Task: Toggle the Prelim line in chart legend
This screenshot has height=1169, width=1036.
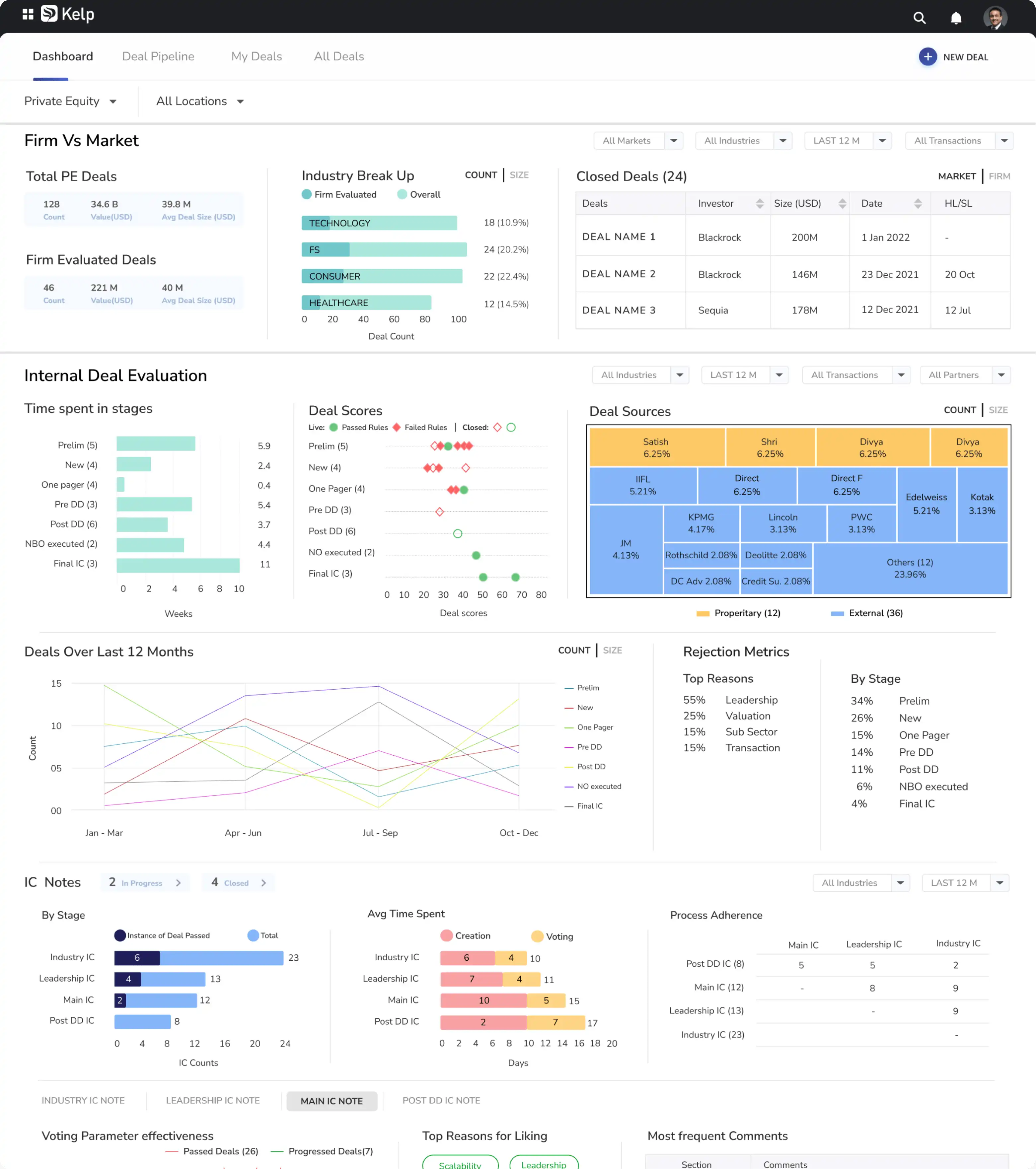Action: pos(582,687)
